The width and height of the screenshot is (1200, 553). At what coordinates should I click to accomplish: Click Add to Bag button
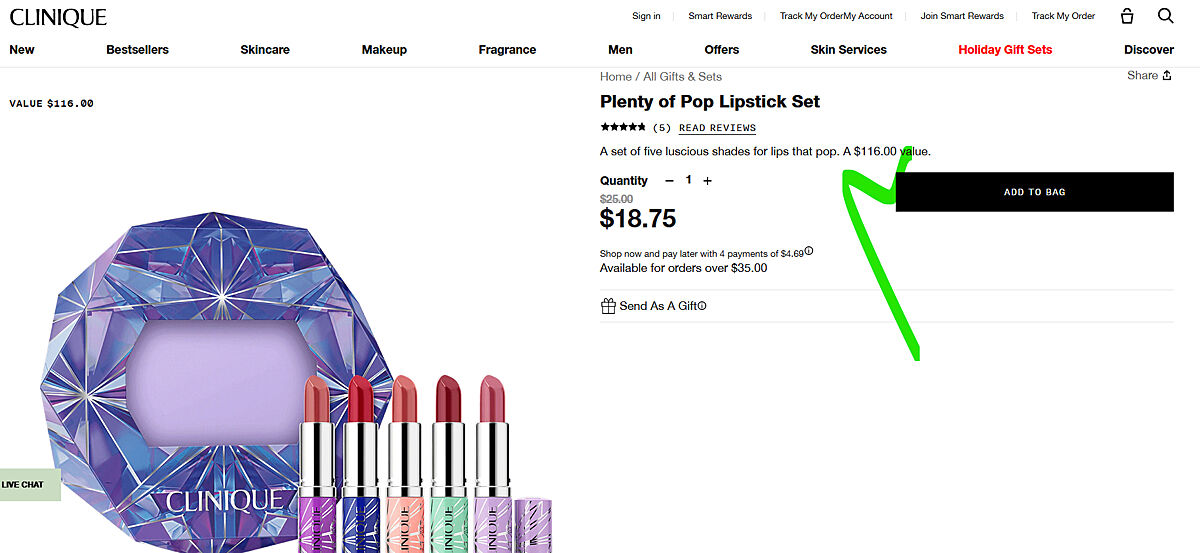(x=1034, y=192)
